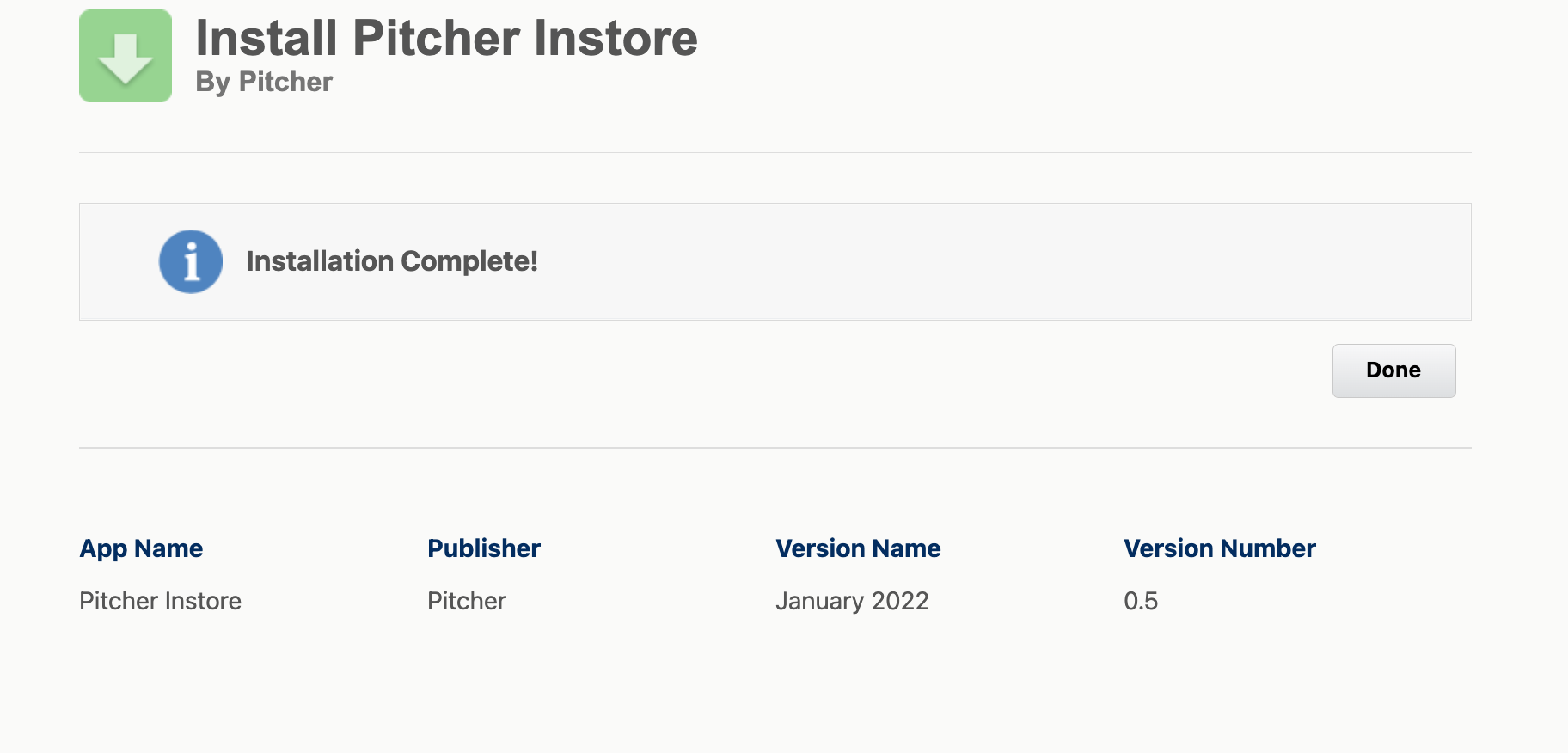The image size is (1568, 753).
Task: Click the 'Pitcher Instore' app name value
Action: pos(160,601)
